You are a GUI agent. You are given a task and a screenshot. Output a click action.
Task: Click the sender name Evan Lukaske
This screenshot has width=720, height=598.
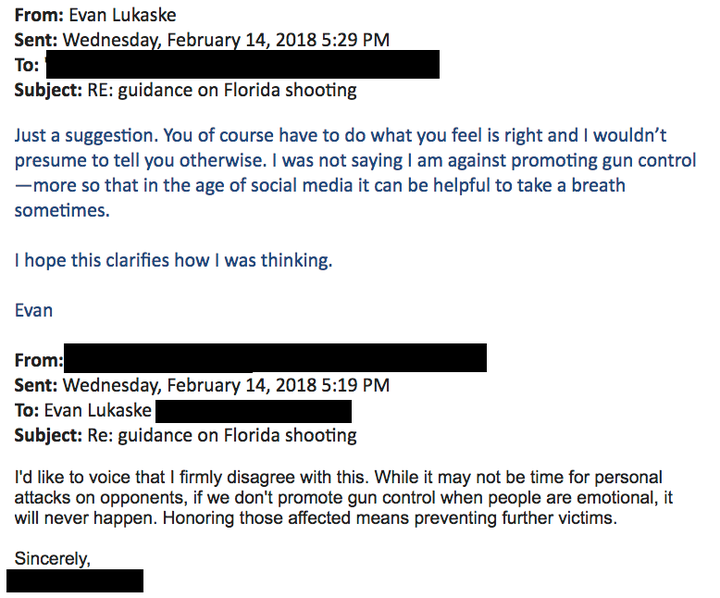tap(123, 15)
